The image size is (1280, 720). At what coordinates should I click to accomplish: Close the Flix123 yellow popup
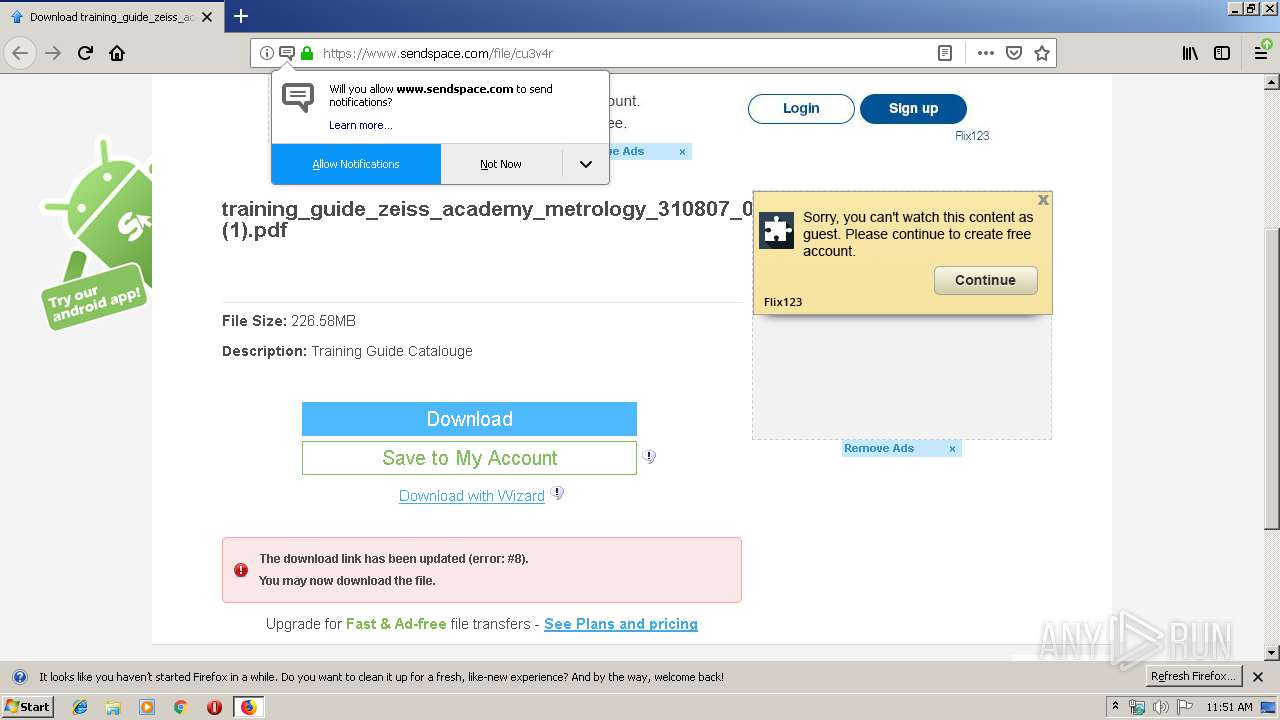click(1043, 200)
